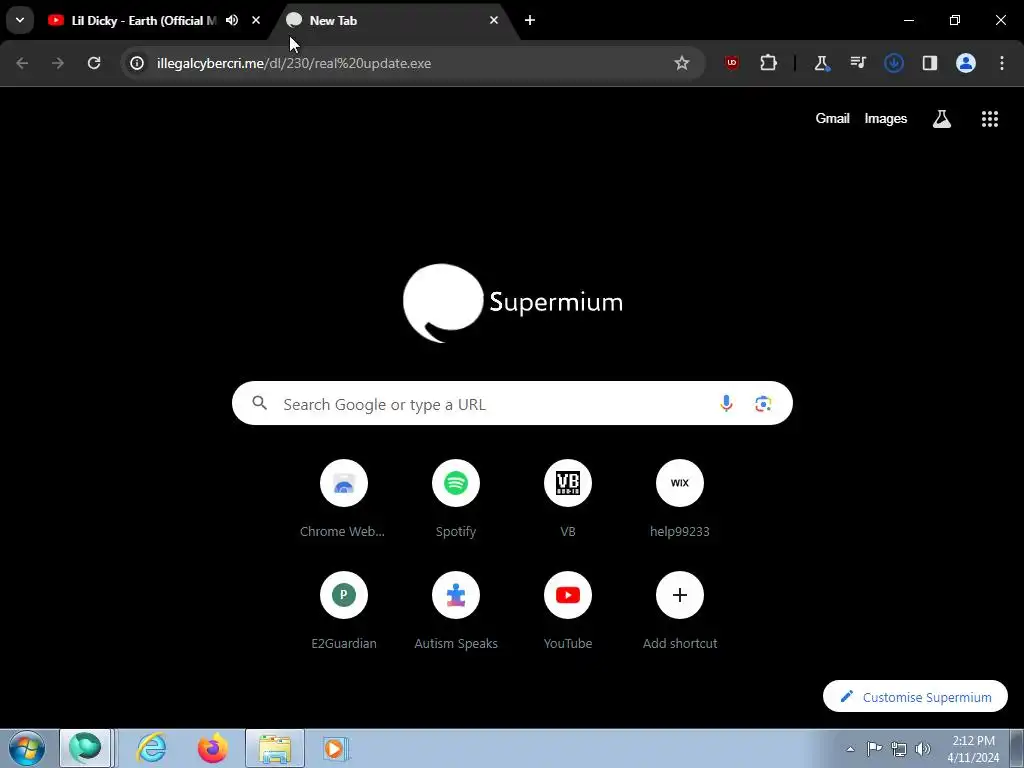This screenshot has width=1024, height=768.
Task: Select the New Tab tab
Action: coord(392,21)
